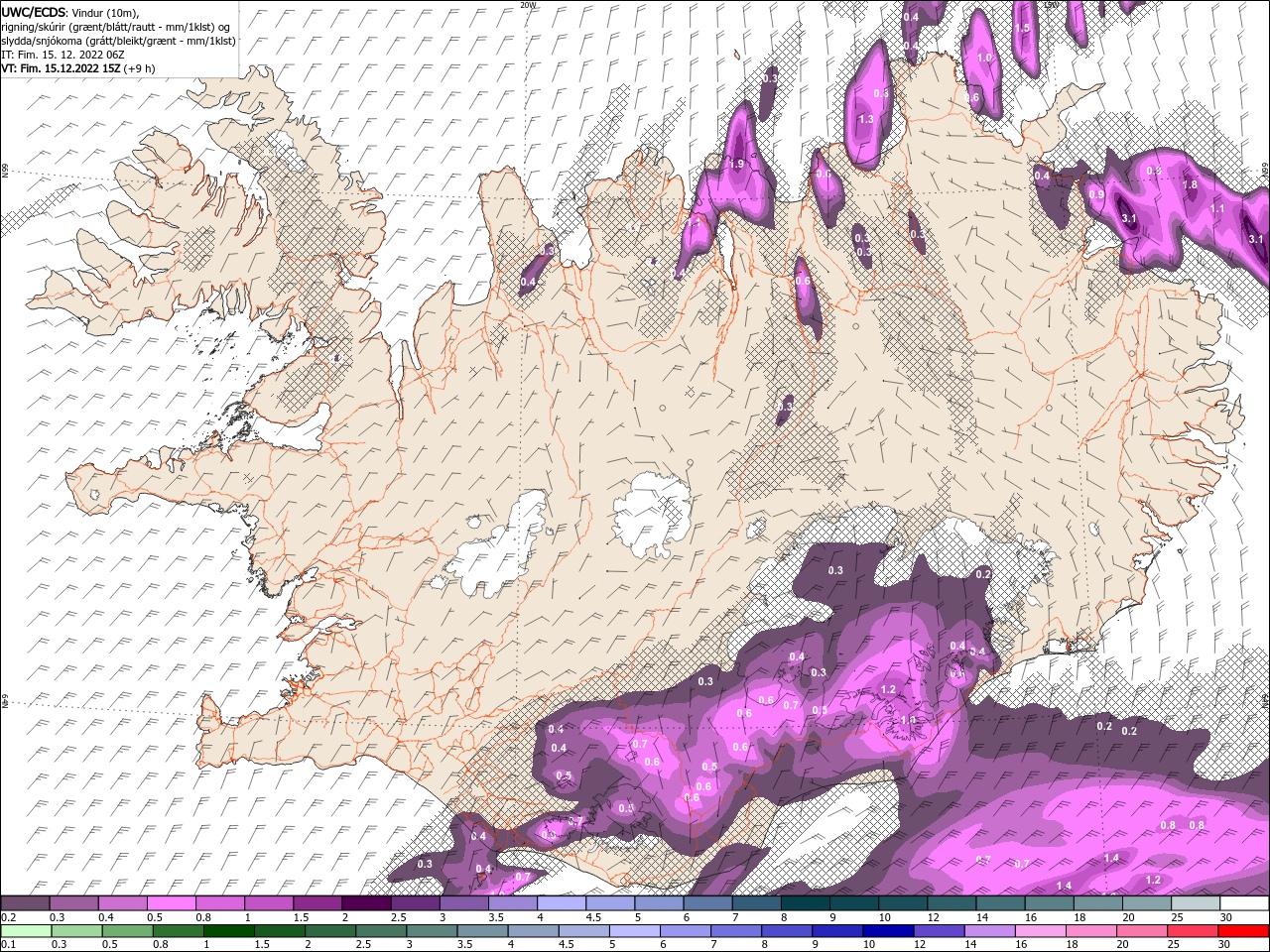The image size is (1270, 952).
Task: Click the 18 grey-teal swatch in the upper legend
Action: 1096,903
